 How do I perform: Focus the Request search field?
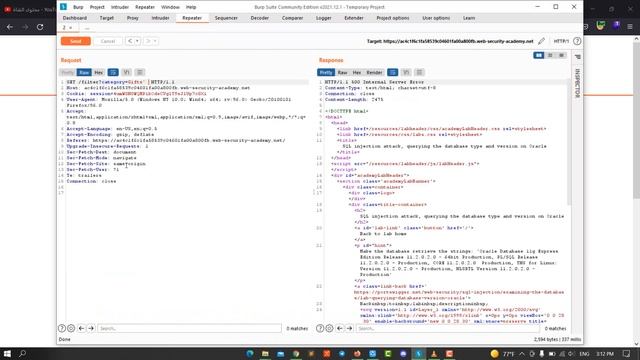point(189,328)
